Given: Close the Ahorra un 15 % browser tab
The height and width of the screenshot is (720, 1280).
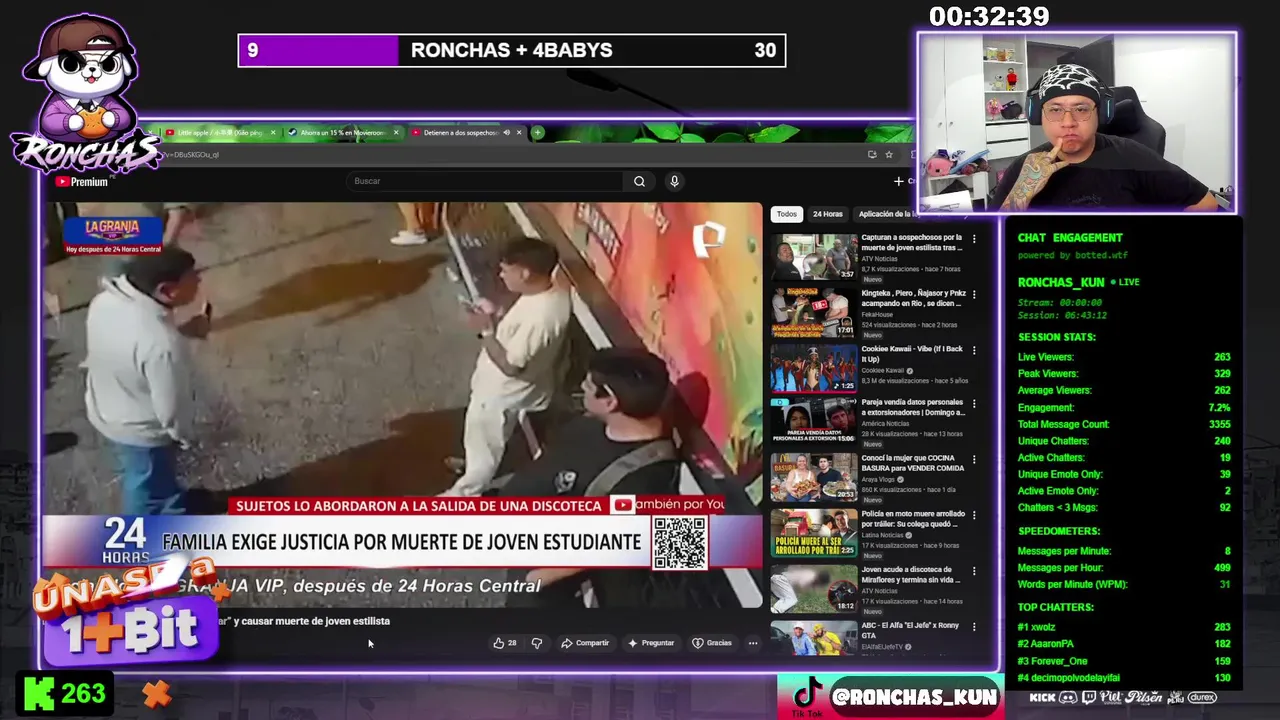Looking at the screenshot, I should (x=396, y=133).
